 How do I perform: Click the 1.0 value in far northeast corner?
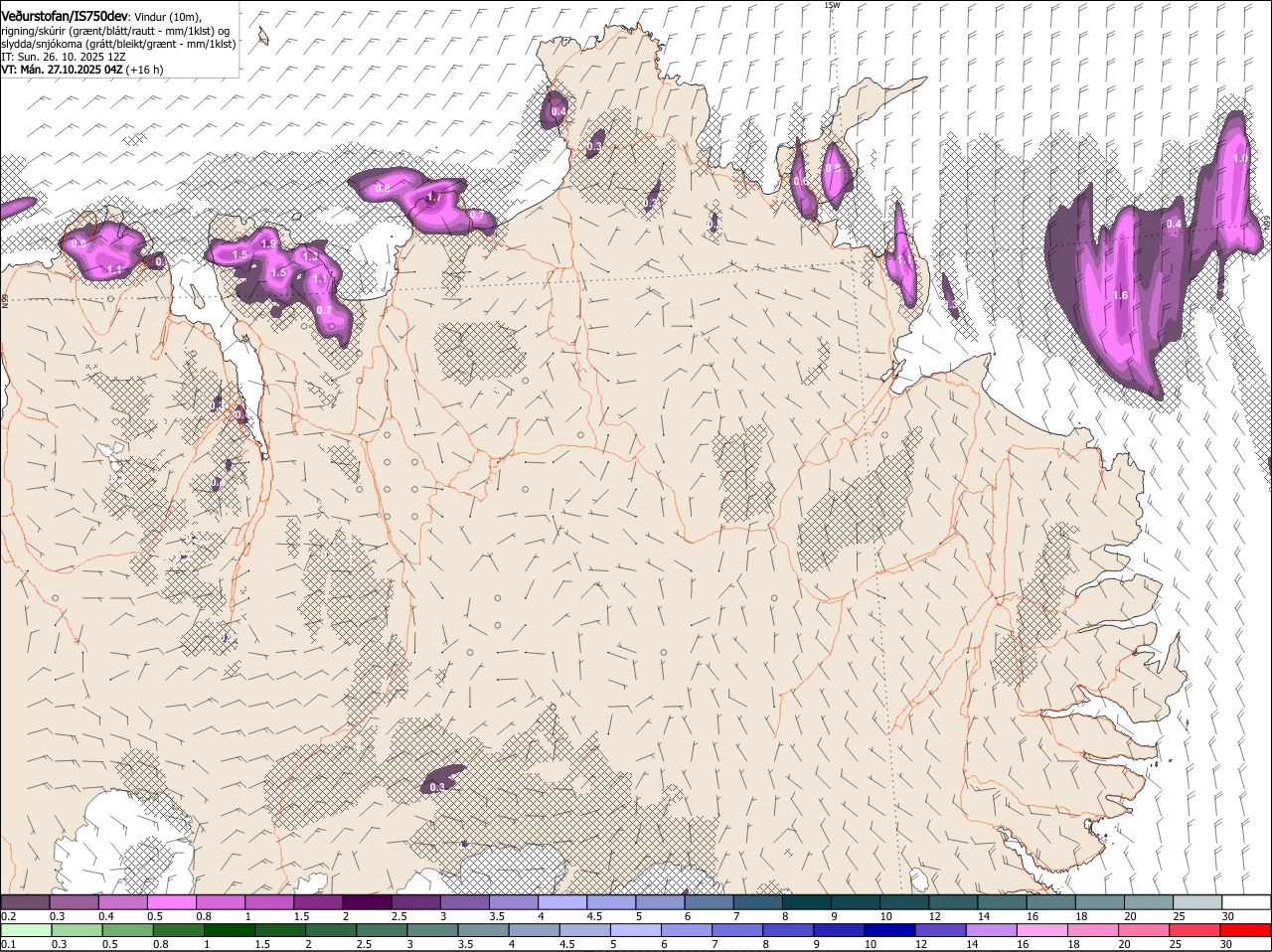pyautogui.click(x=1239, y=158)
